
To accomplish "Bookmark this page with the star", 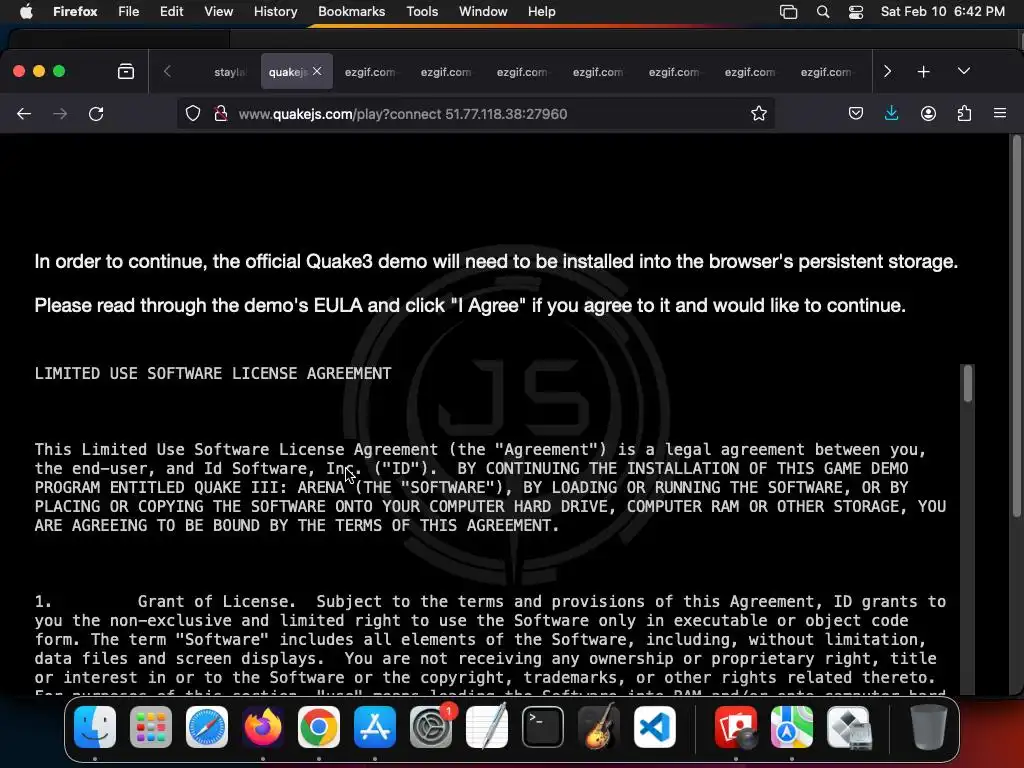I will [758, 114].
